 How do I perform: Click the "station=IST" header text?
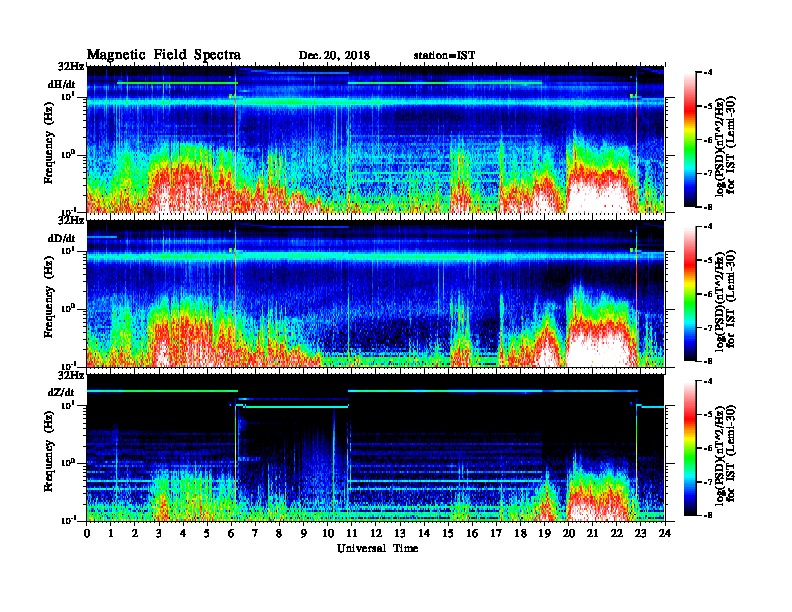[x=444, y=56]
